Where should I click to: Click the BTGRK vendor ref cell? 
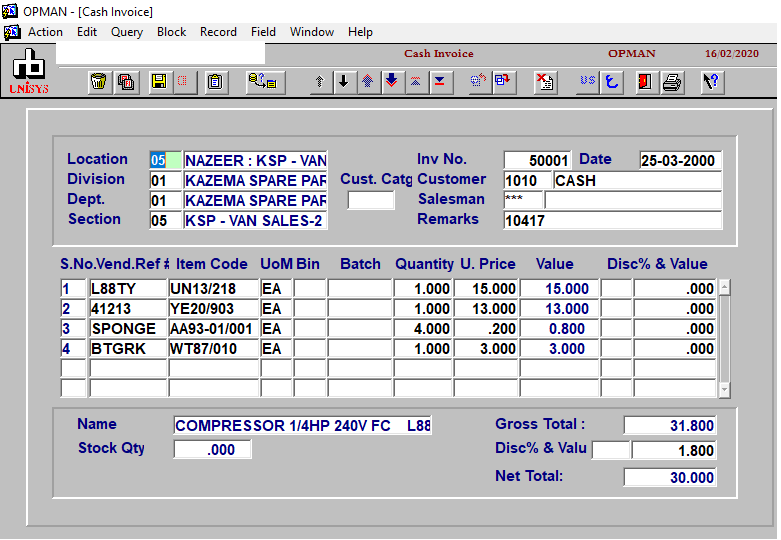click(128, 348)
